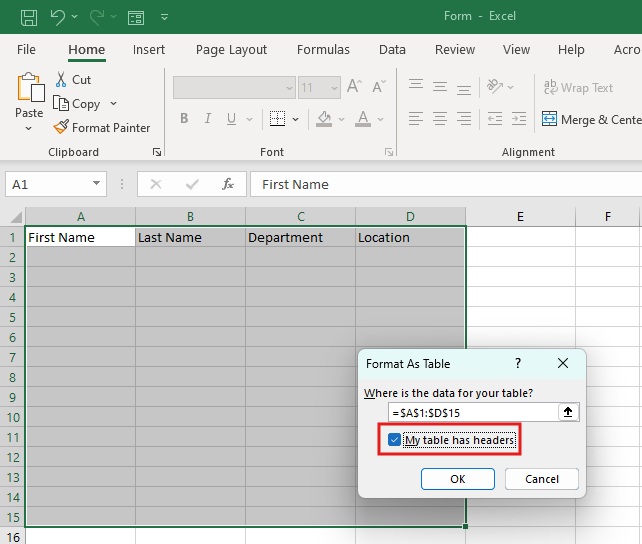Click the Center text icon
Image resolution: width=642 pixels, height=544 pixels.
tap(440, 119)
